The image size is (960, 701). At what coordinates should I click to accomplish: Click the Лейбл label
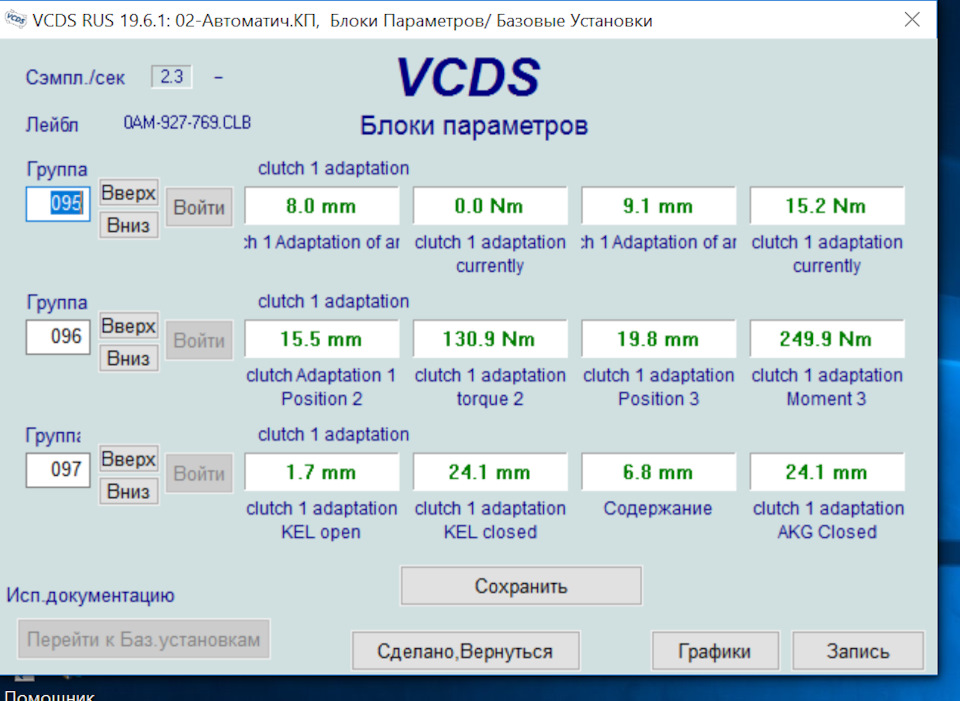point(52,125)
